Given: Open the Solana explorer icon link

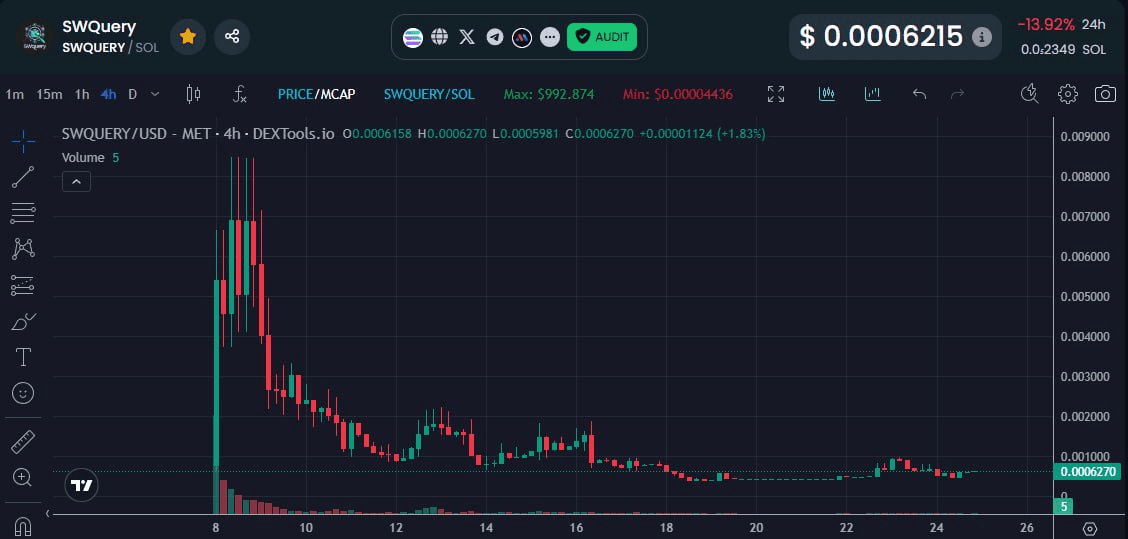Looking at the screenshot, I should point(413,37).
